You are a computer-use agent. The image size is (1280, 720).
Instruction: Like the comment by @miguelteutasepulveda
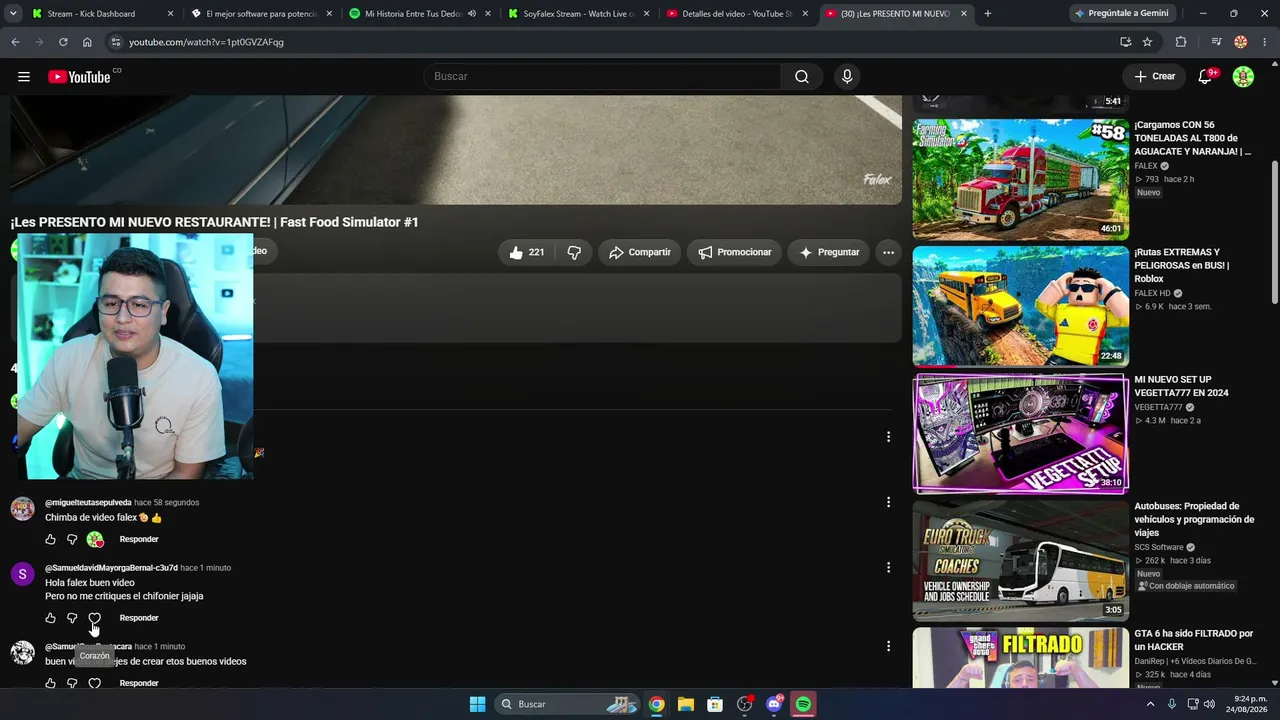pyautogui.click(x=51, y=539)
